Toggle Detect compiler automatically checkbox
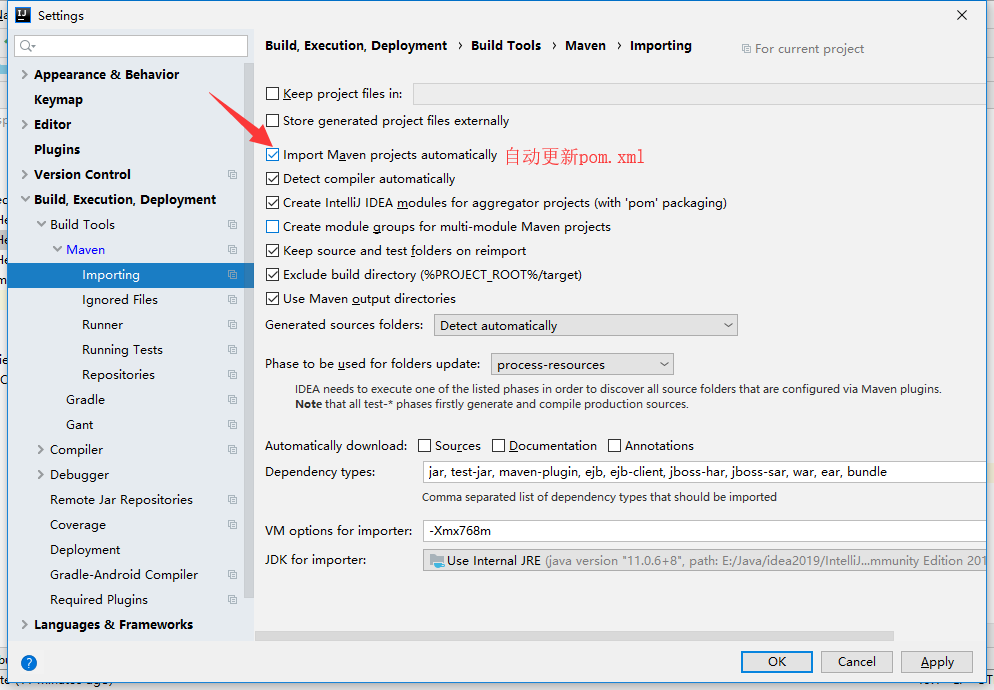Image resolution: width=994 pixels, height=690 pixels. point(273,179)
